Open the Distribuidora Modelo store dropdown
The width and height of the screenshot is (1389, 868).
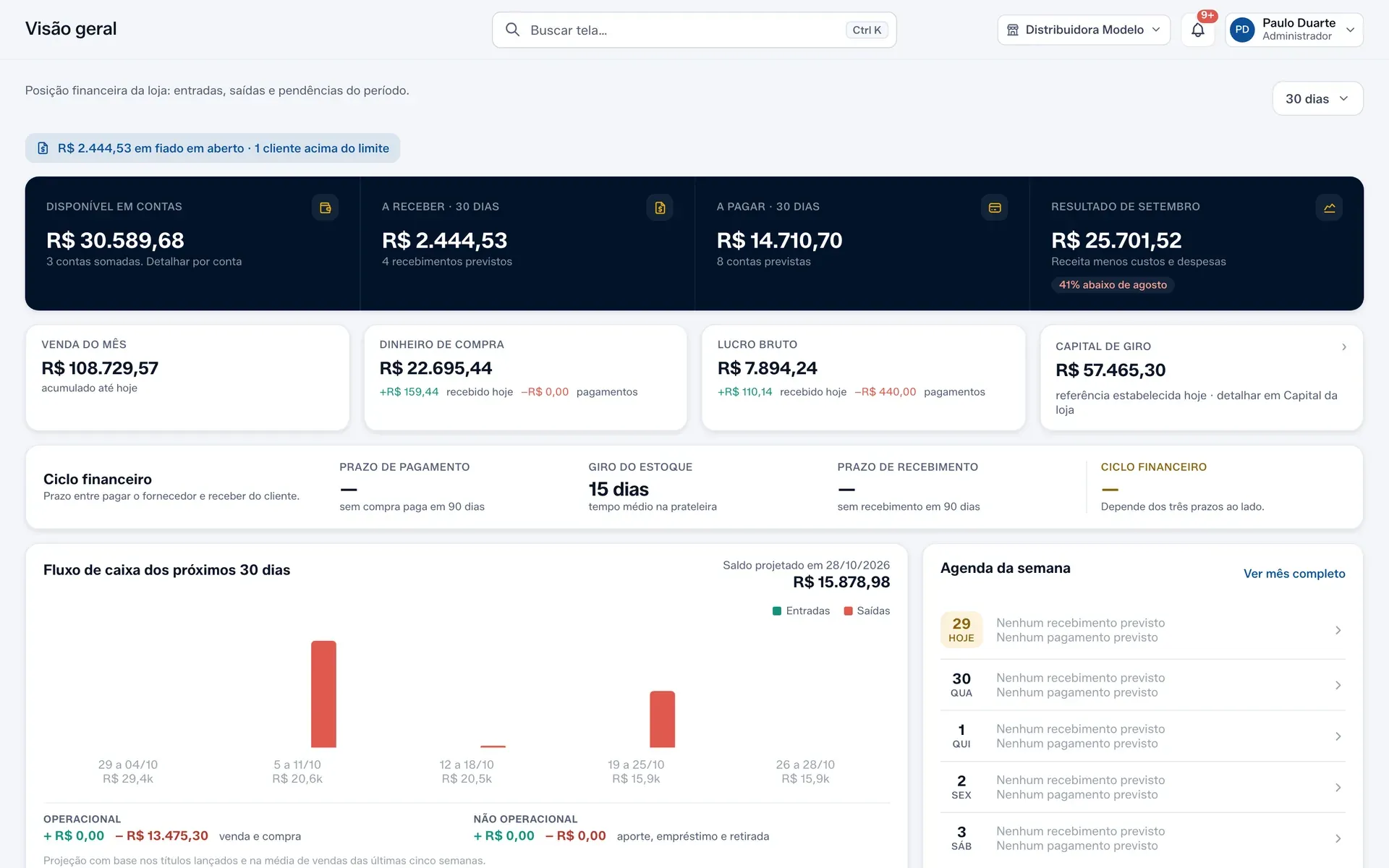[x=1084, y=30]
